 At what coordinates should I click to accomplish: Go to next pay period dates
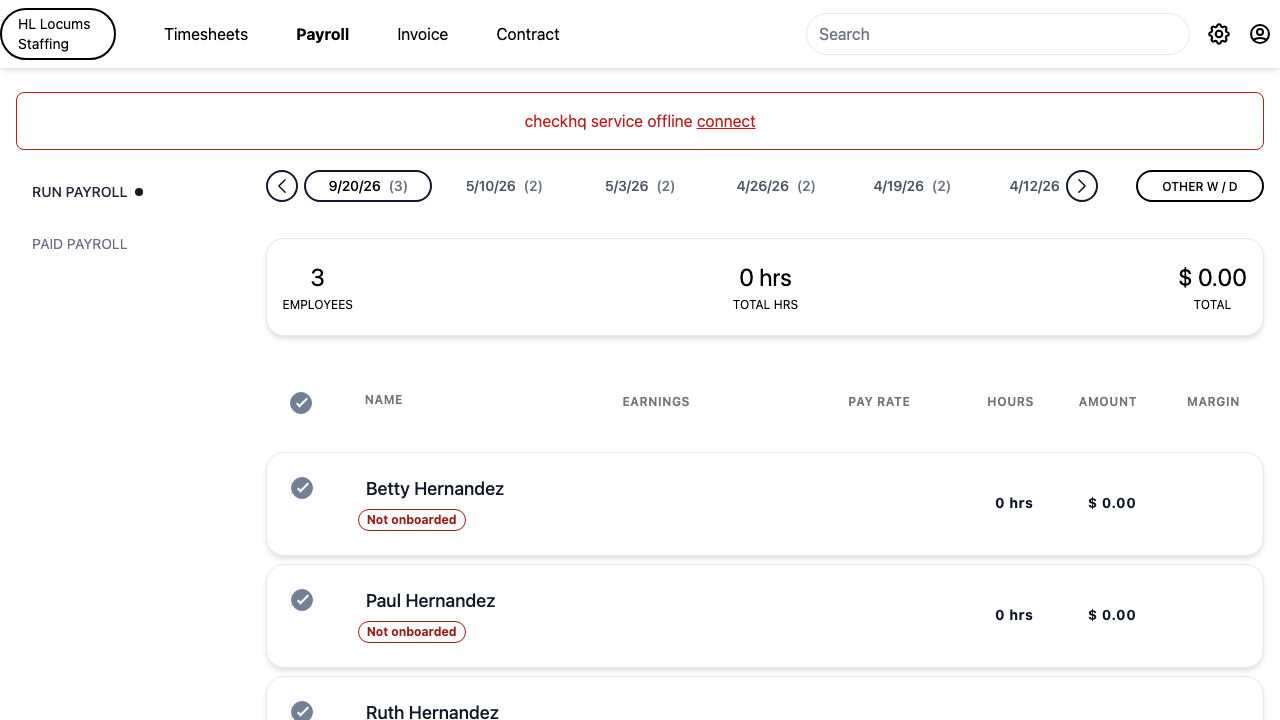pyautogui.click(x=1082, y=186)
